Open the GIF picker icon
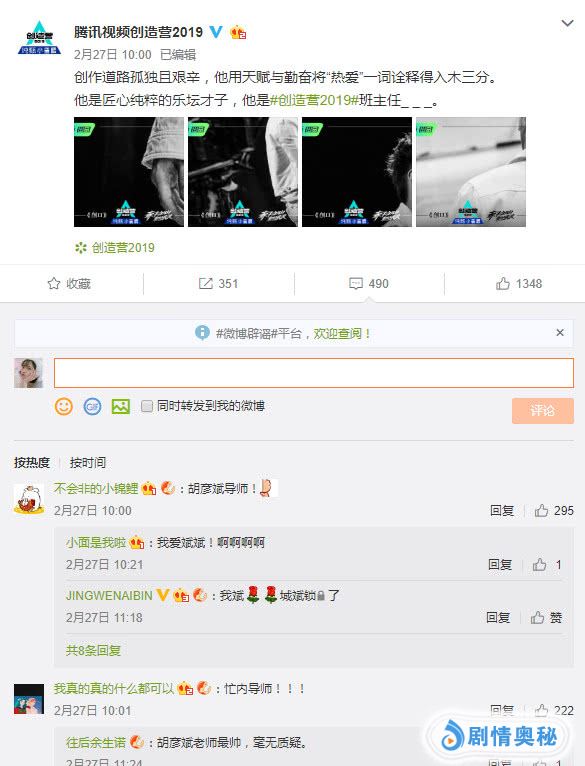The width and height of the screenshot is (585, 766). tap(92, 406)
